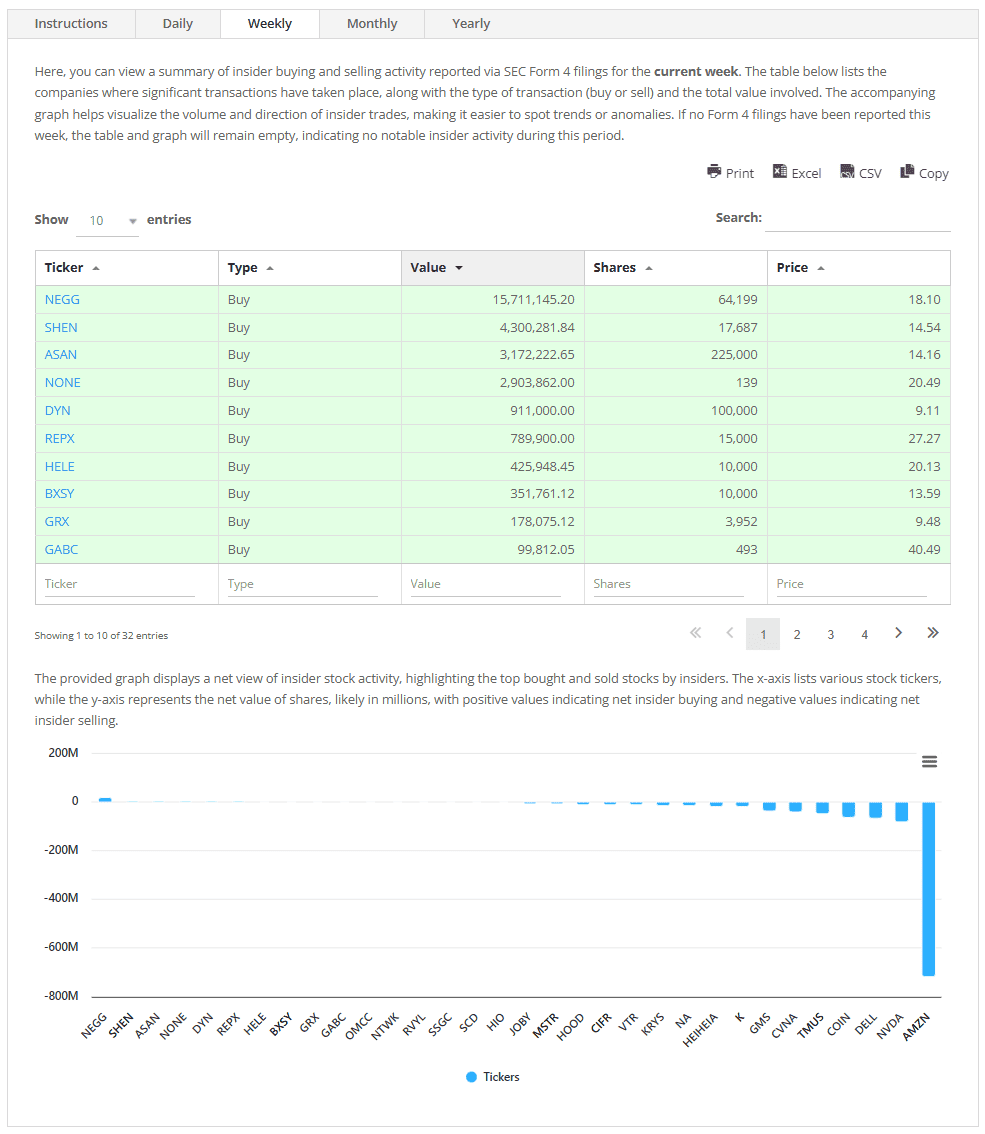Click the Search input field
This screenshot has height=1134, width=985.
[857, 219]
